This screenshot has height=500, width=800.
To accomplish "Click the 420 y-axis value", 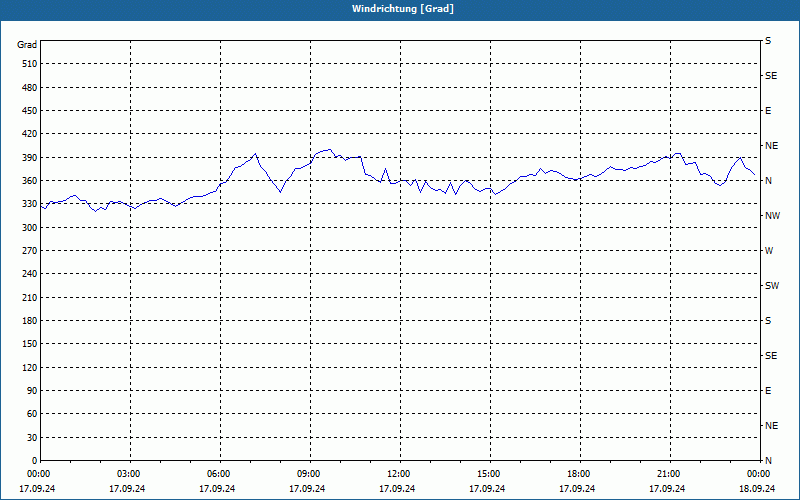I will [x=30, y=134].
